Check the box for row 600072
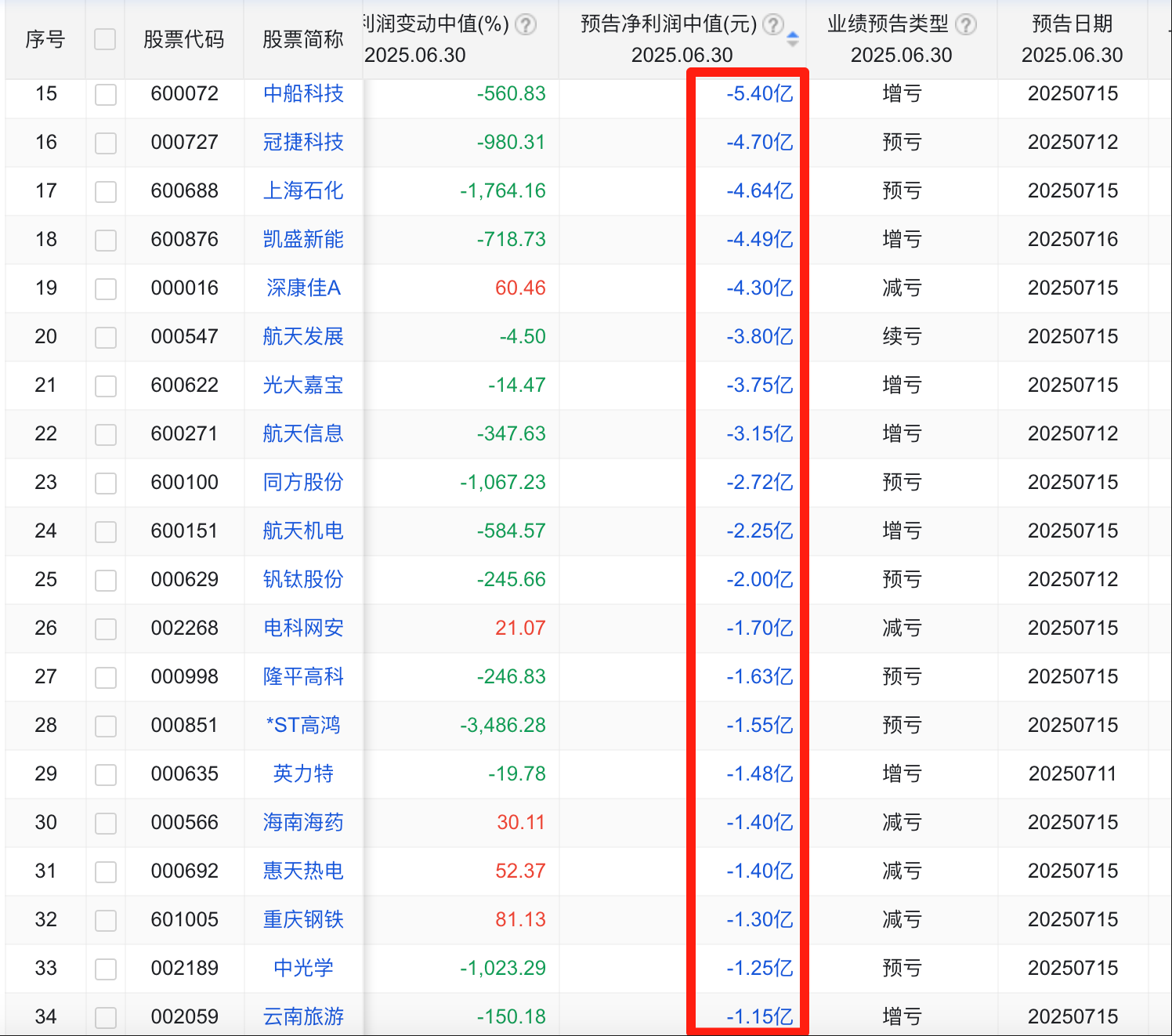Viewport: 1172px width, 1036px height. (x=106, y=95)
